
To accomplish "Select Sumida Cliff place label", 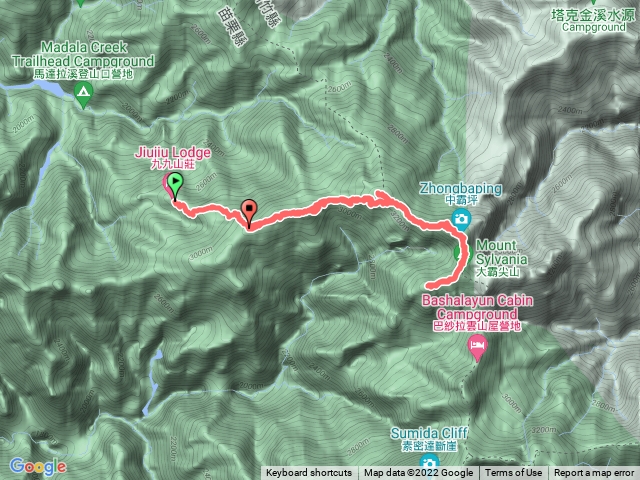I will [x=429, y=439].
